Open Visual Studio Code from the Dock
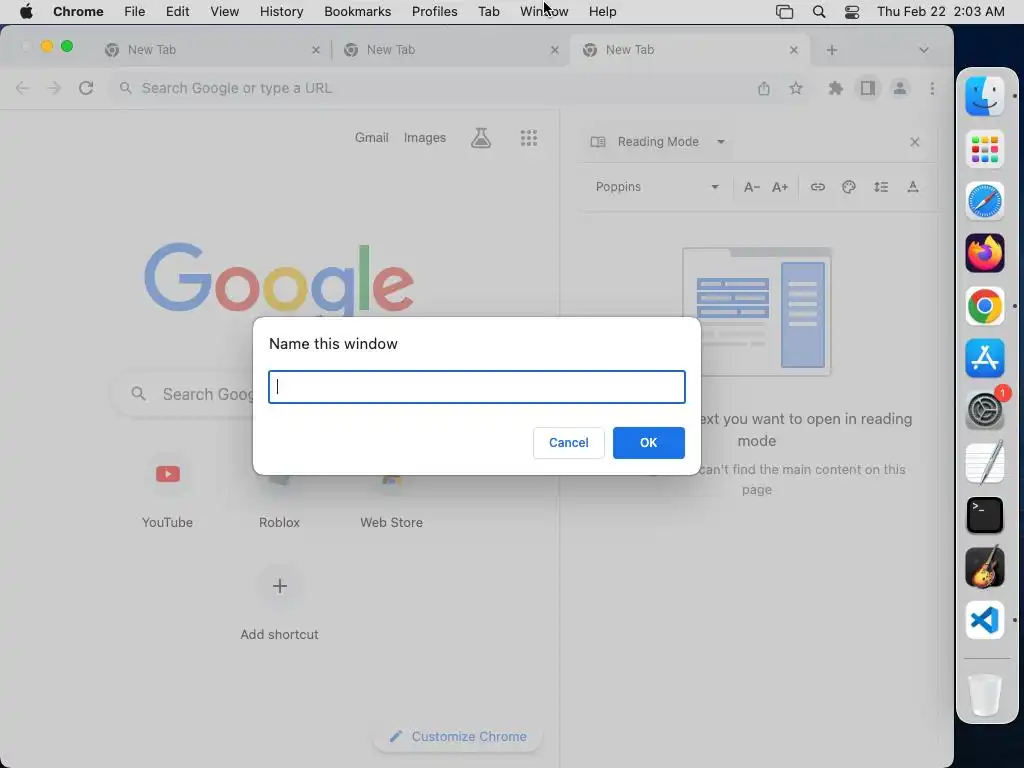The image size is (1024, 768). (x=984, y=620)
